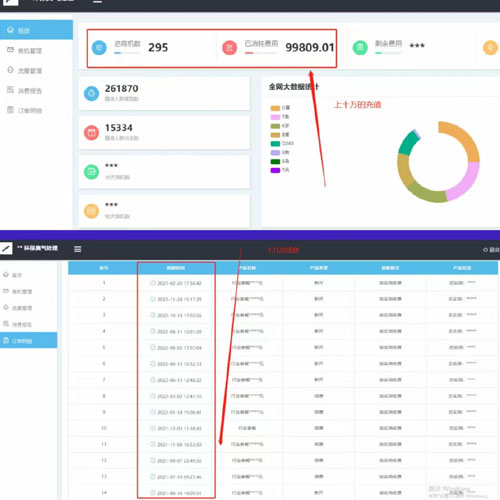Screen dimensions: 500x500
Task: Toggle the hamburger menu in the order-list header
Action: (x=78, y=249)
